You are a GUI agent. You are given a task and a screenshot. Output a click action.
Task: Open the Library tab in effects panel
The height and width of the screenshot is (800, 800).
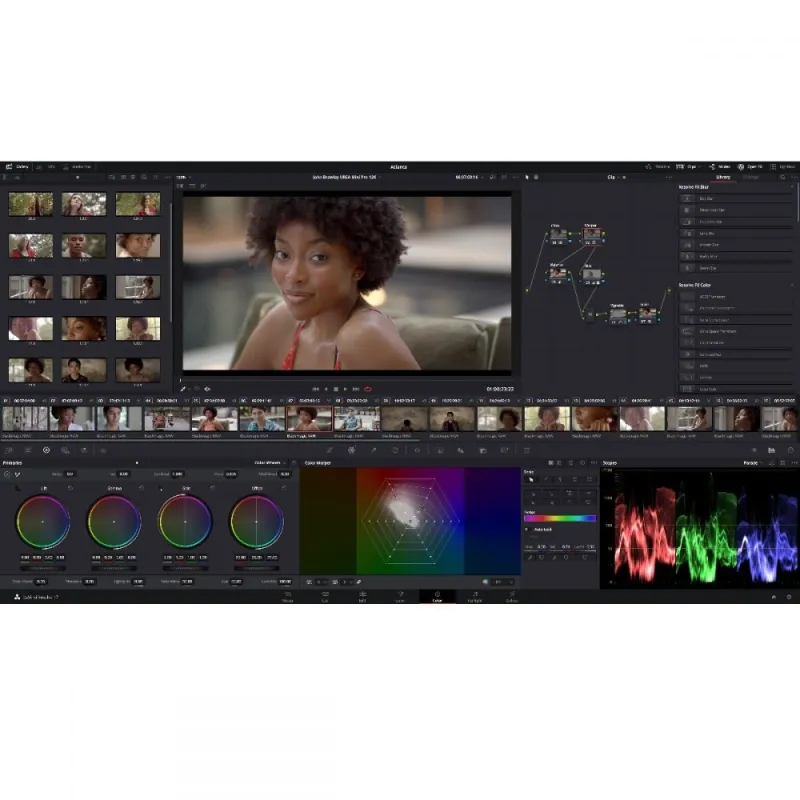[x=723, y=177]
